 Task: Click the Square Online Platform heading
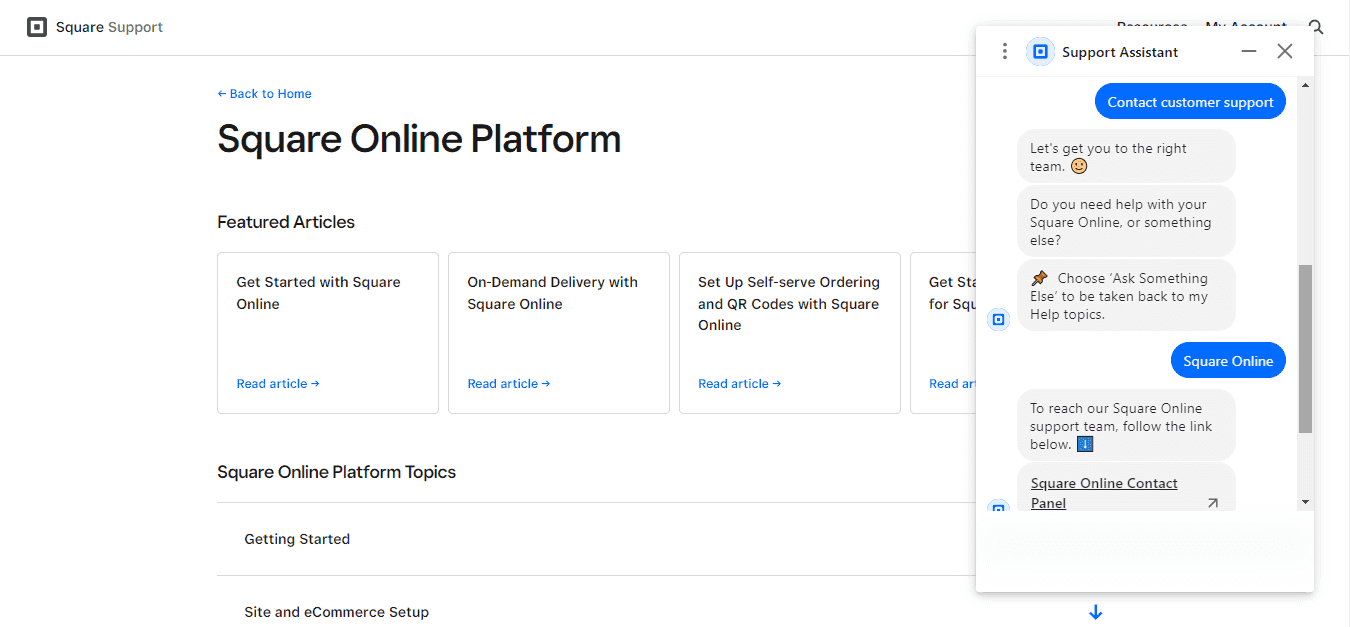point(419,138)
